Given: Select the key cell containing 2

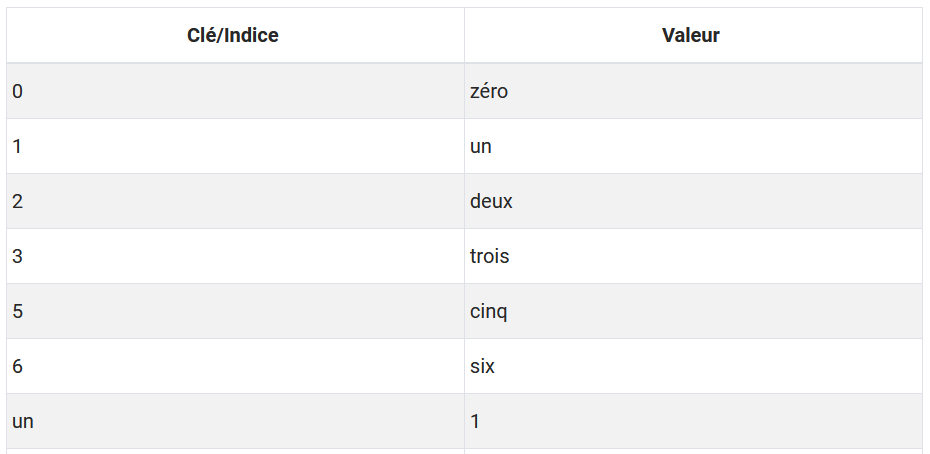Looking at the screenshot, I should 18,201.
